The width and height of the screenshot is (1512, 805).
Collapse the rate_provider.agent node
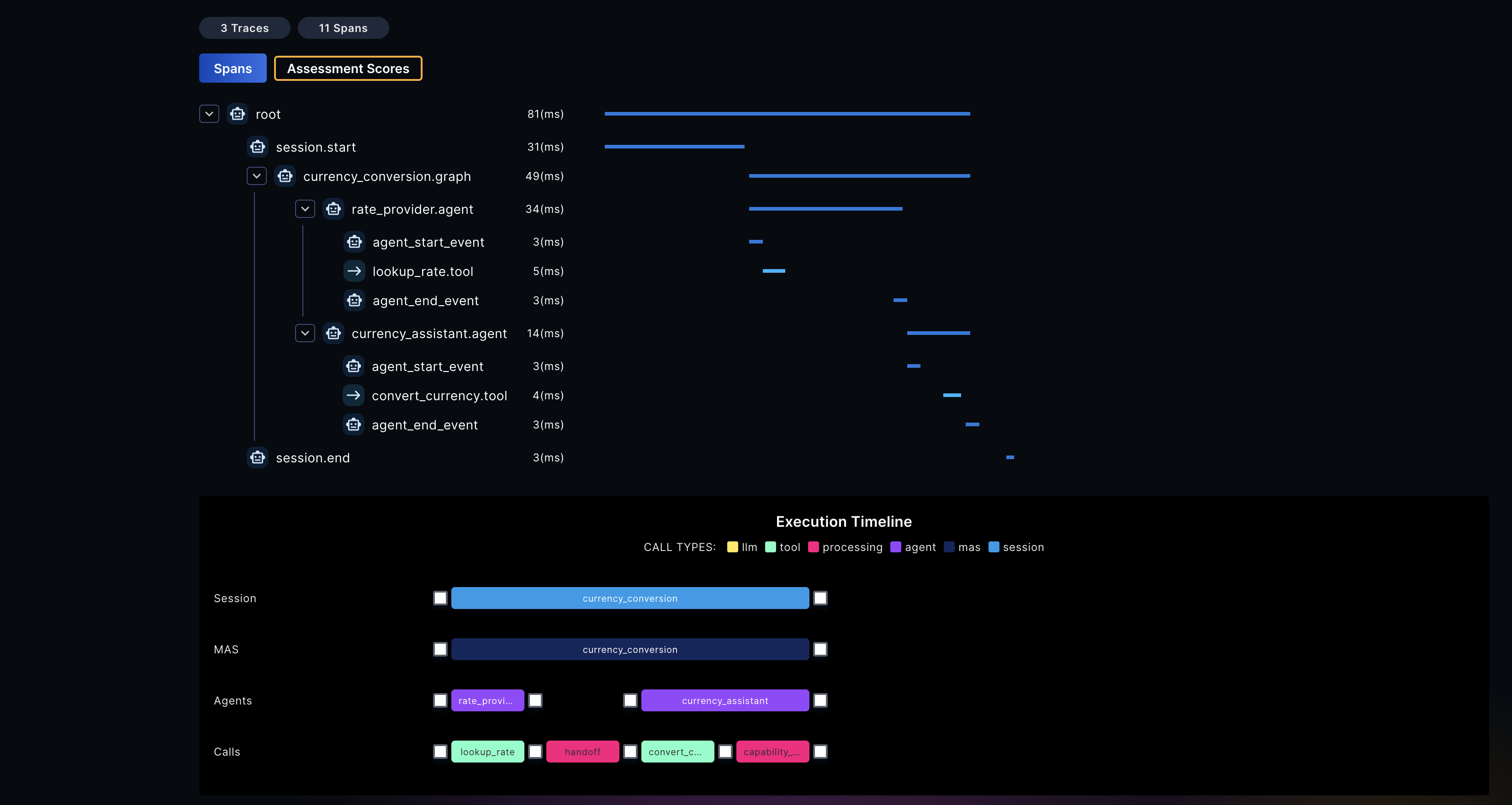pyautogui.click(x=305, y=209)
